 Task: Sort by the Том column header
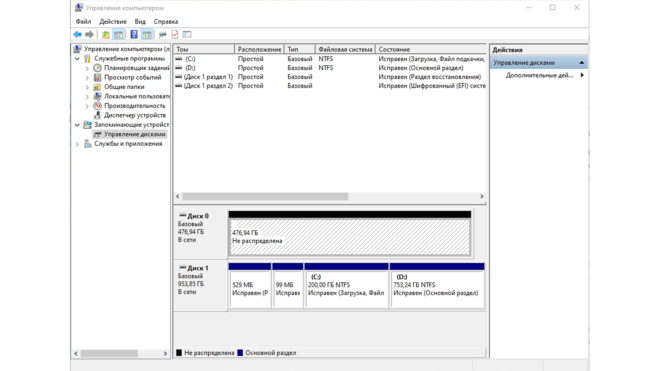pos(204,49)
